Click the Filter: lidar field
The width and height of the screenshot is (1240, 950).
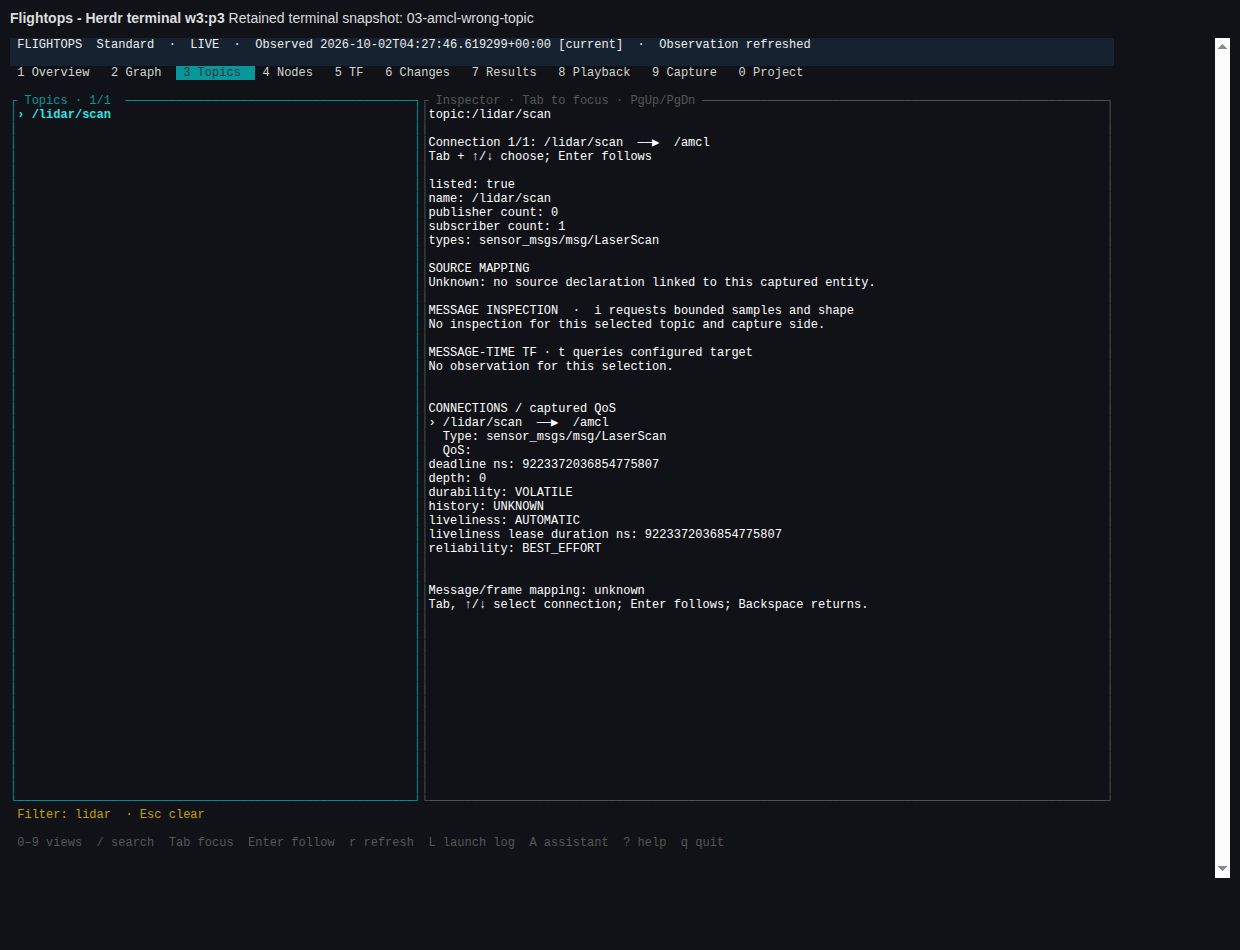point(64,814)
